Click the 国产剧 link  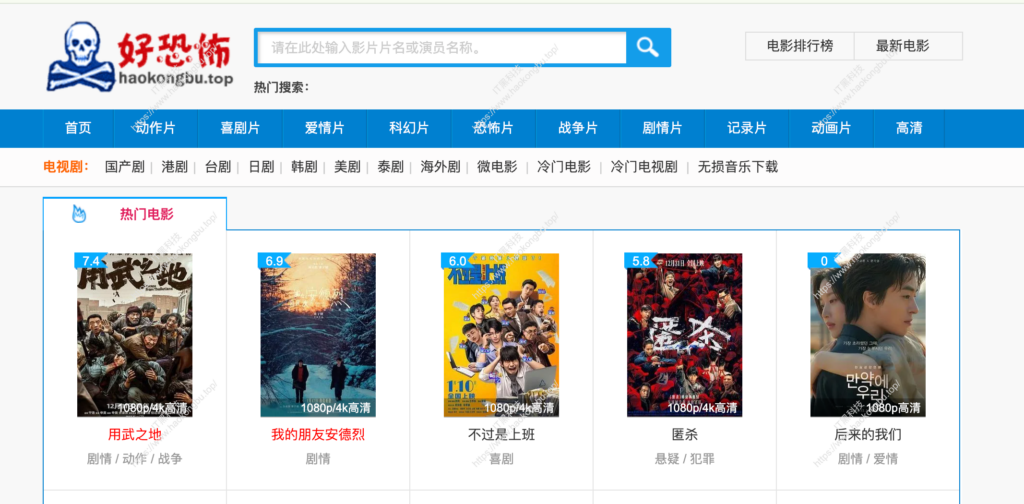(x=125, y=167)
